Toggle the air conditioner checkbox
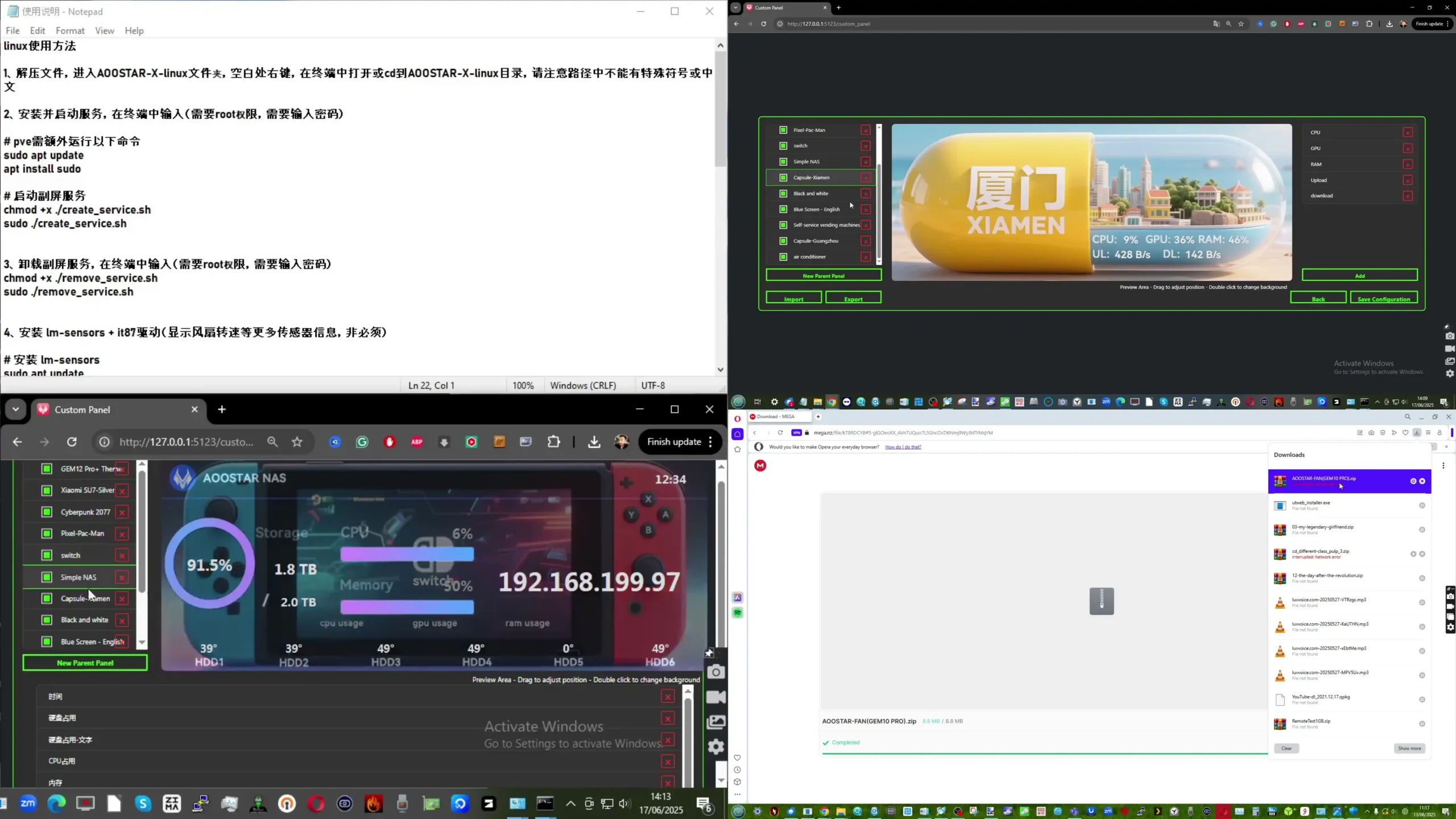This screenshot has height=819, width=1456. point(783,257)
